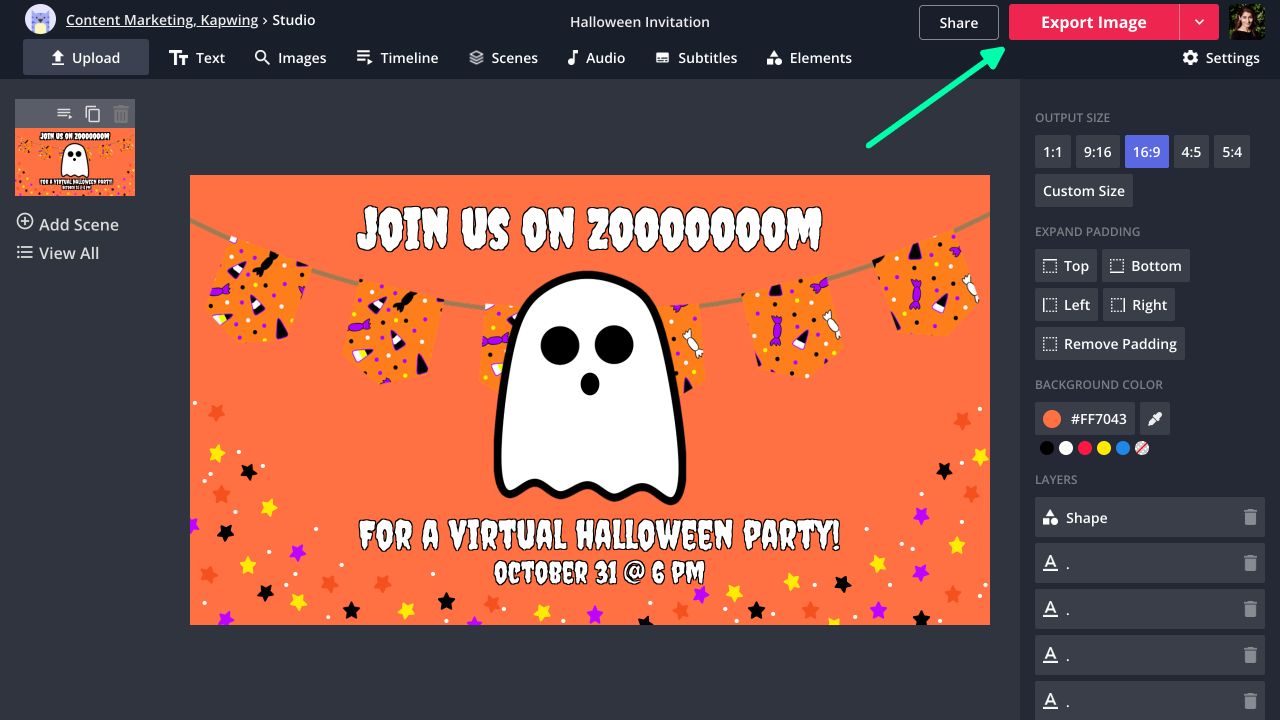Viewport: 1280px width, 720px height.
Task: Delete the Shape layer via trash icon
Action: click(x=1249, y=518)
